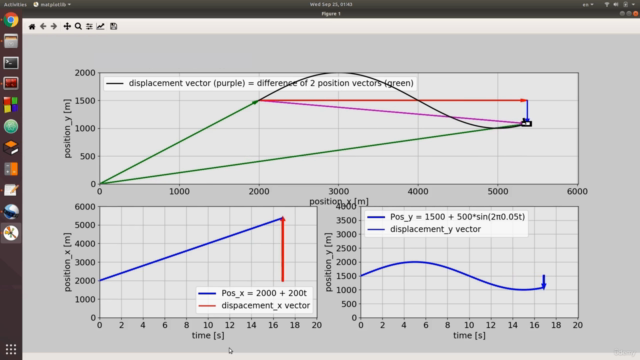Open the en keyboard layout dropdown
Image resolution: width=640 pixels, height=360 pixels.
[588, 4]
